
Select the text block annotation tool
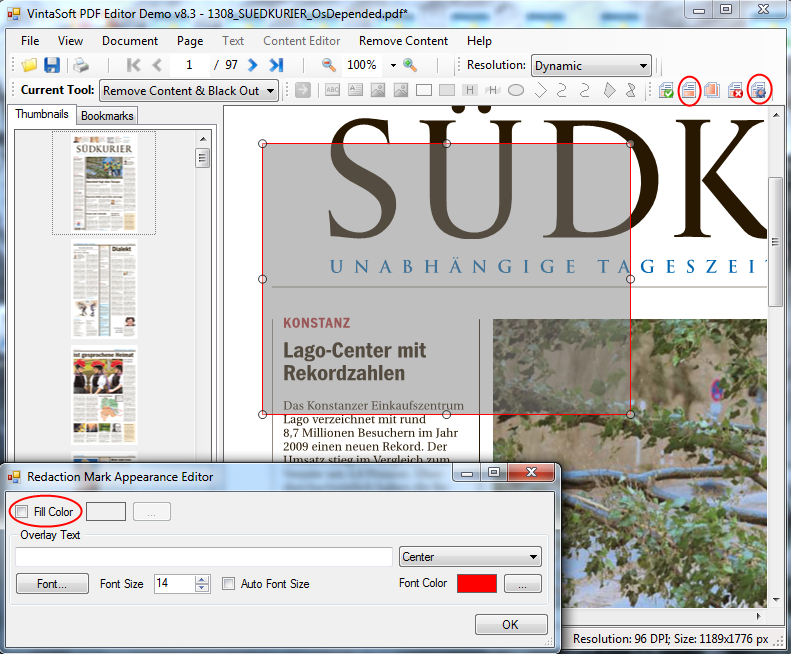(355, 90)
